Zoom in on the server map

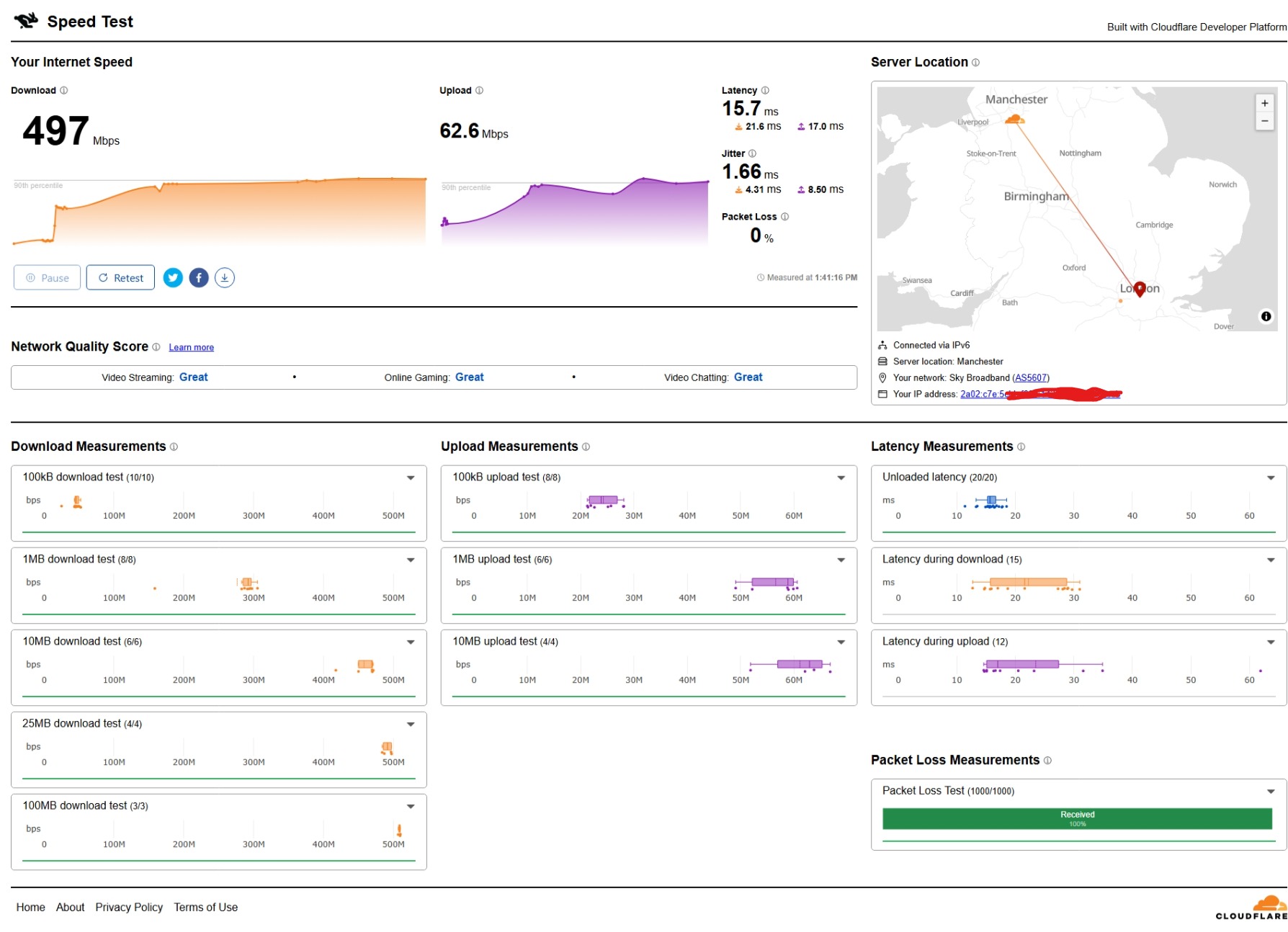[1264, 104]
